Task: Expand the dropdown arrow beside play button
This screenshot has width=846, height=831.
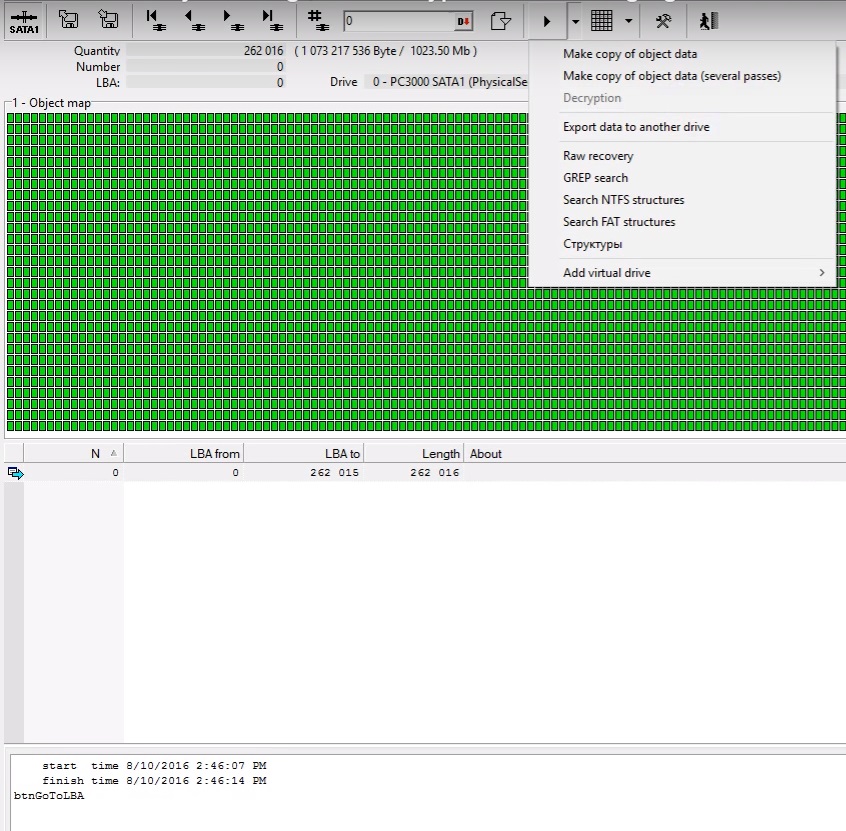Action: click(x=575, y=20)
